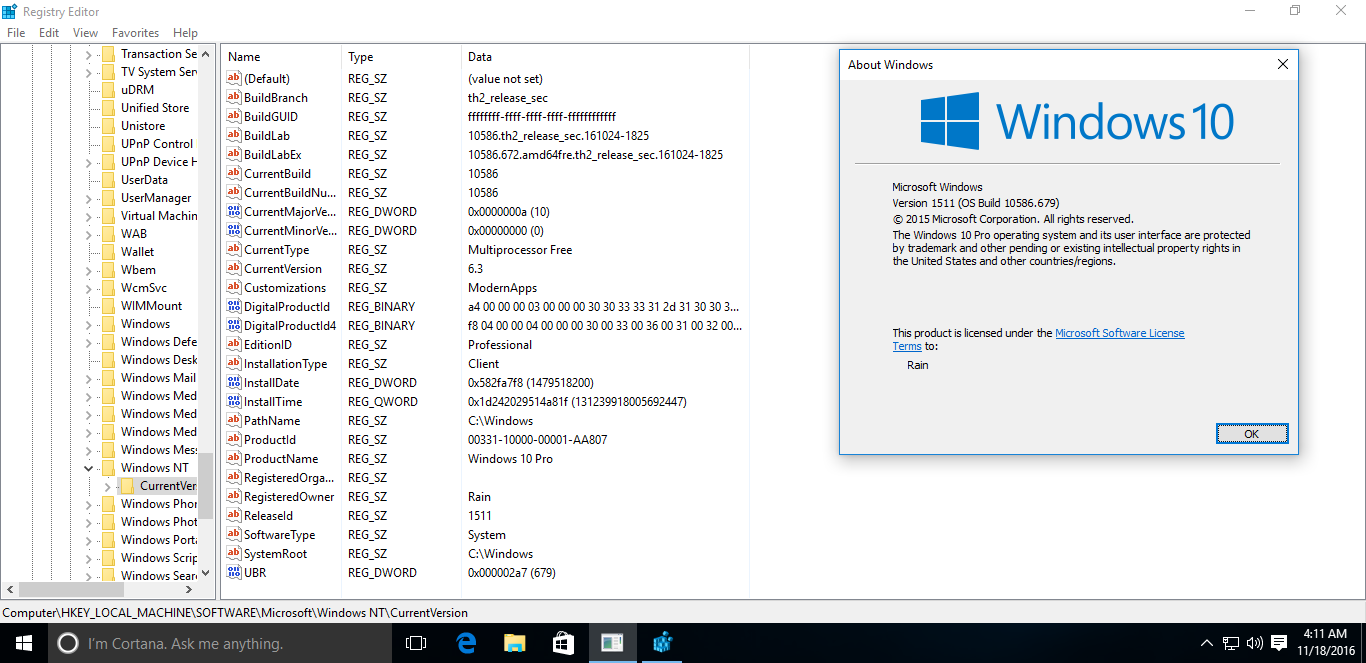Screen dimensions: 1366x663
Task: Click the DigitalProductId4 binary value icon
Action: pyautogui.click(x=234, y=326)
